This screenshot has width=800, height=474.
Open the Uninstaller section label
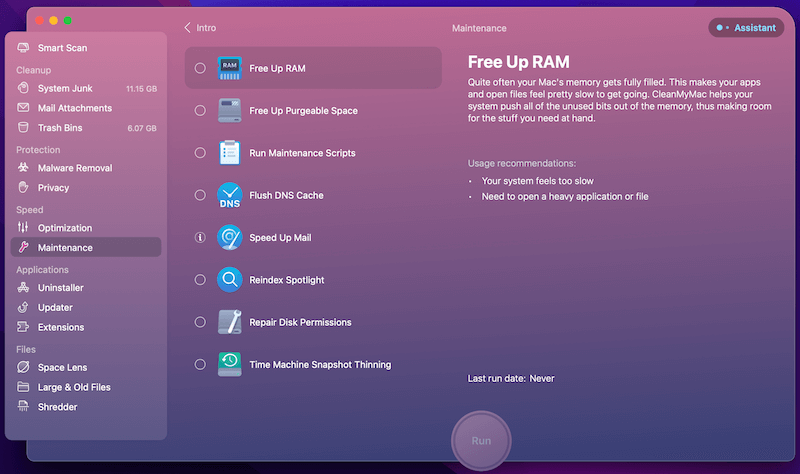[x=60, y=288]
